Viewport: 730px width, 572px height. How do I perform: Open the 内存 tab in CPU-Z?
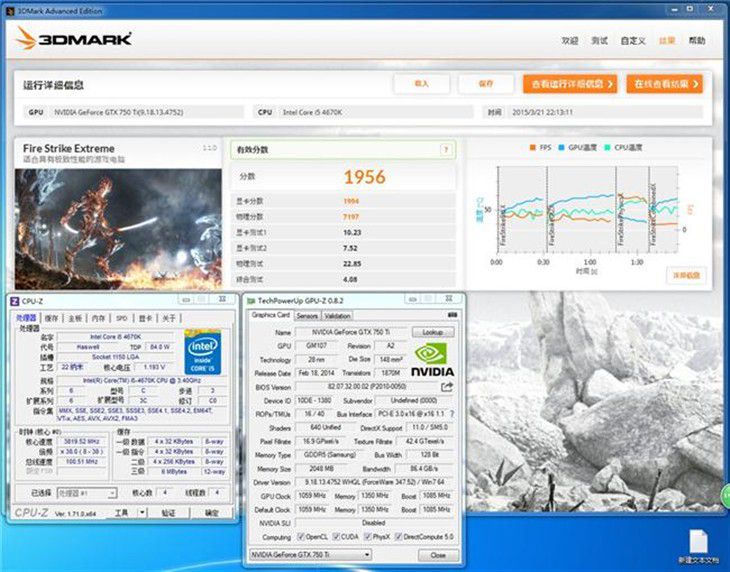coord(98,318)
